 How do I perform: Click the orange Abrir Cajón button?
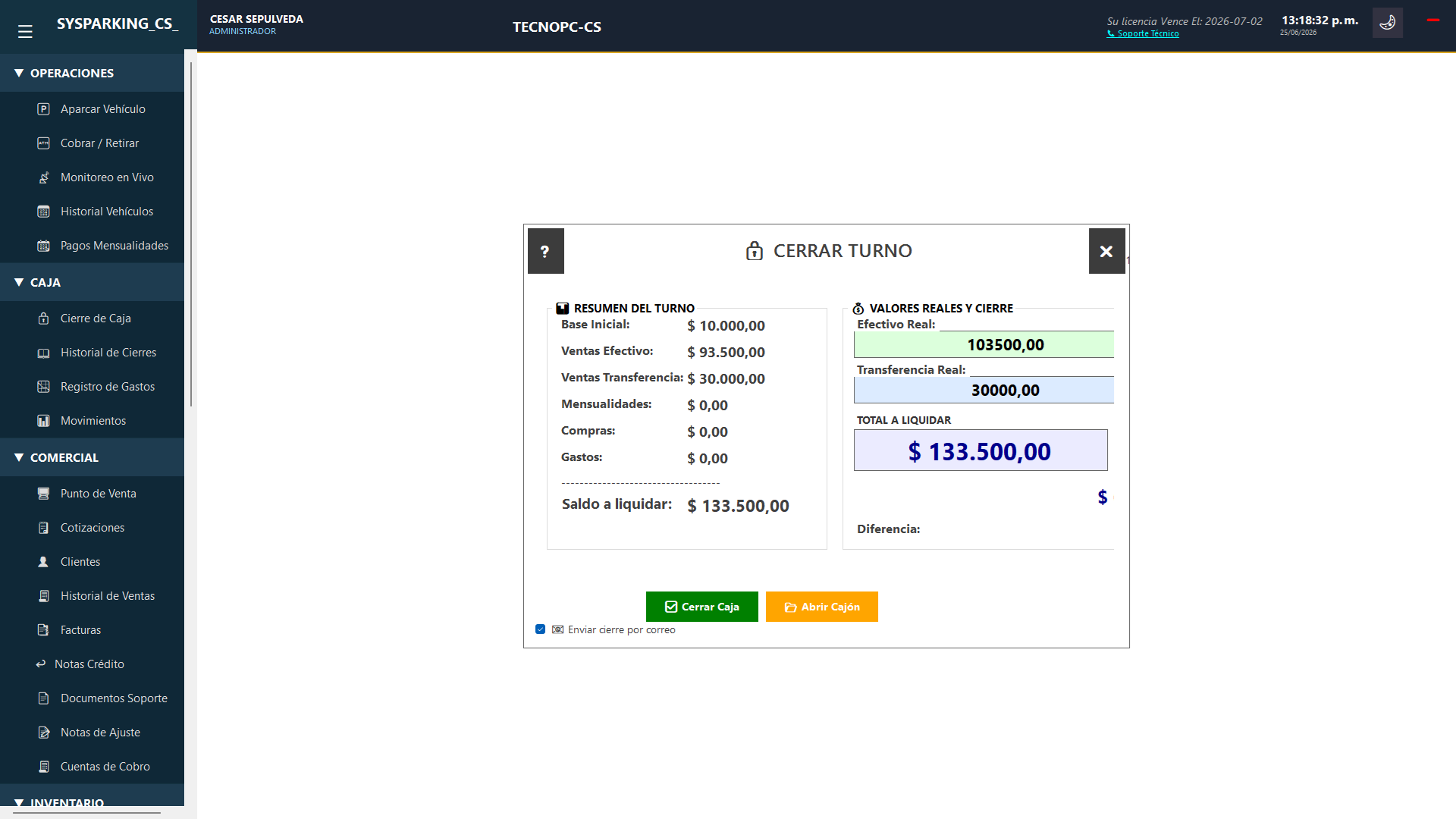pos(821,607)
